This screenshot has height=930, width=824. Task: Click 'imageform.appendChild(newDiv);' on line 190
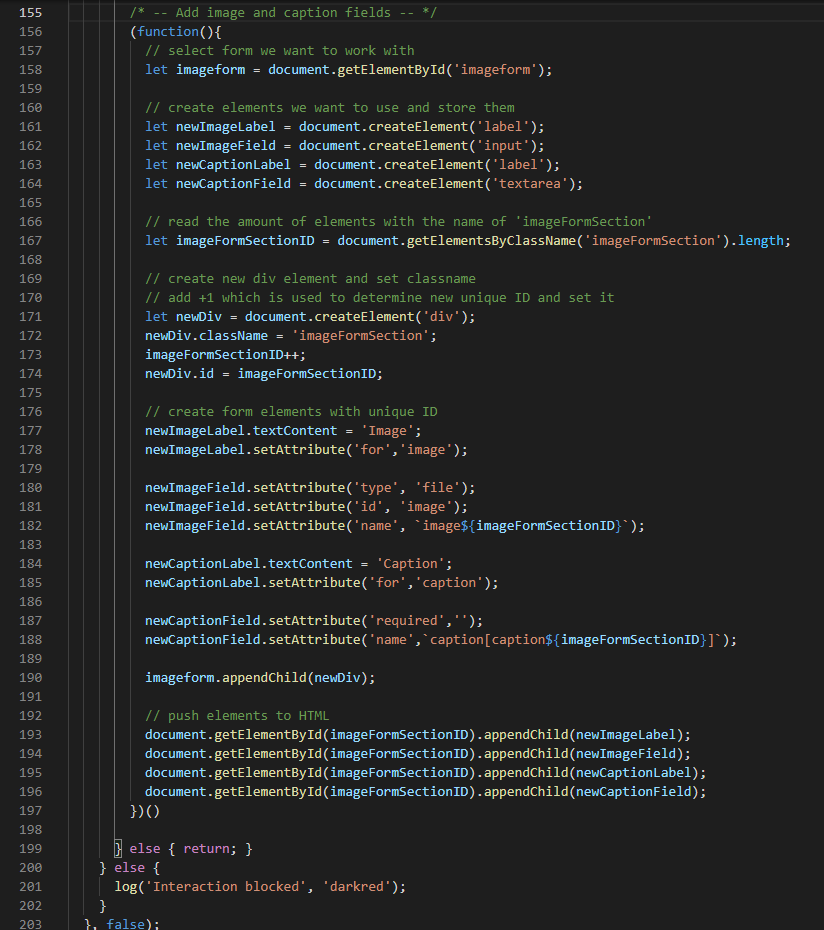pos(260,677)
